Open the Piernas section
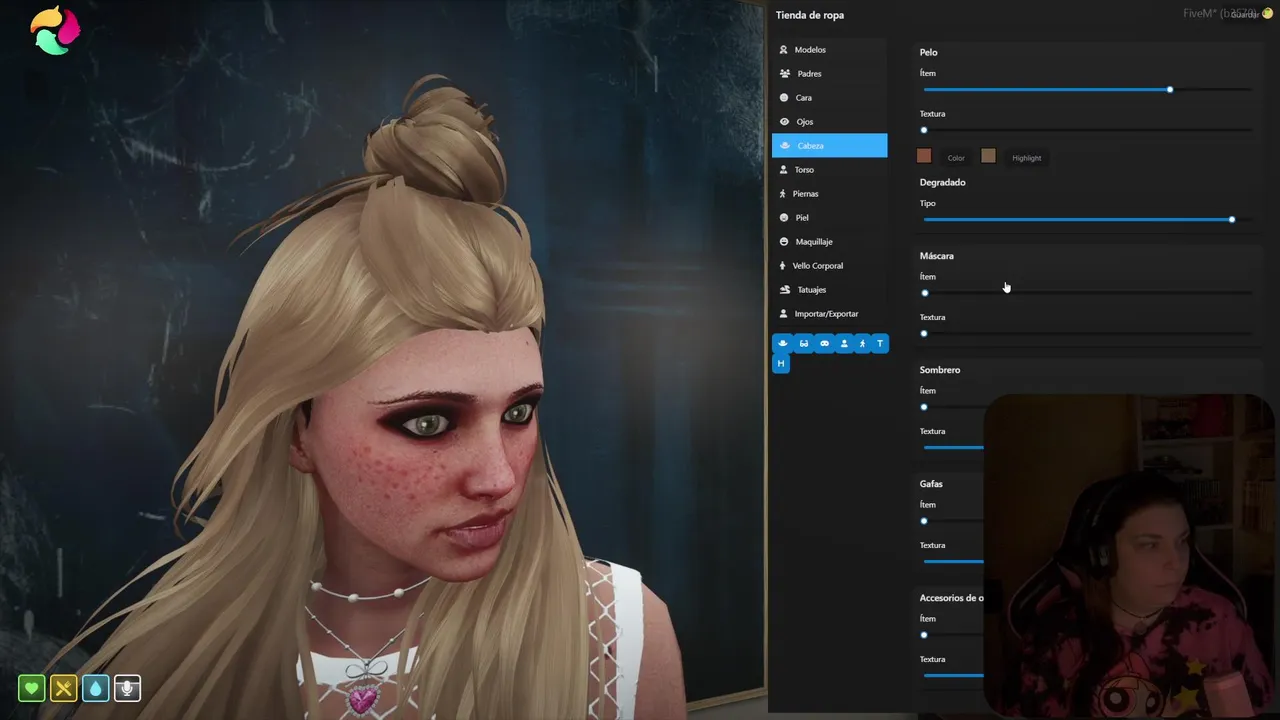Screen dimensions: 1280x720 pyautogui.click(x=829, y=194)
